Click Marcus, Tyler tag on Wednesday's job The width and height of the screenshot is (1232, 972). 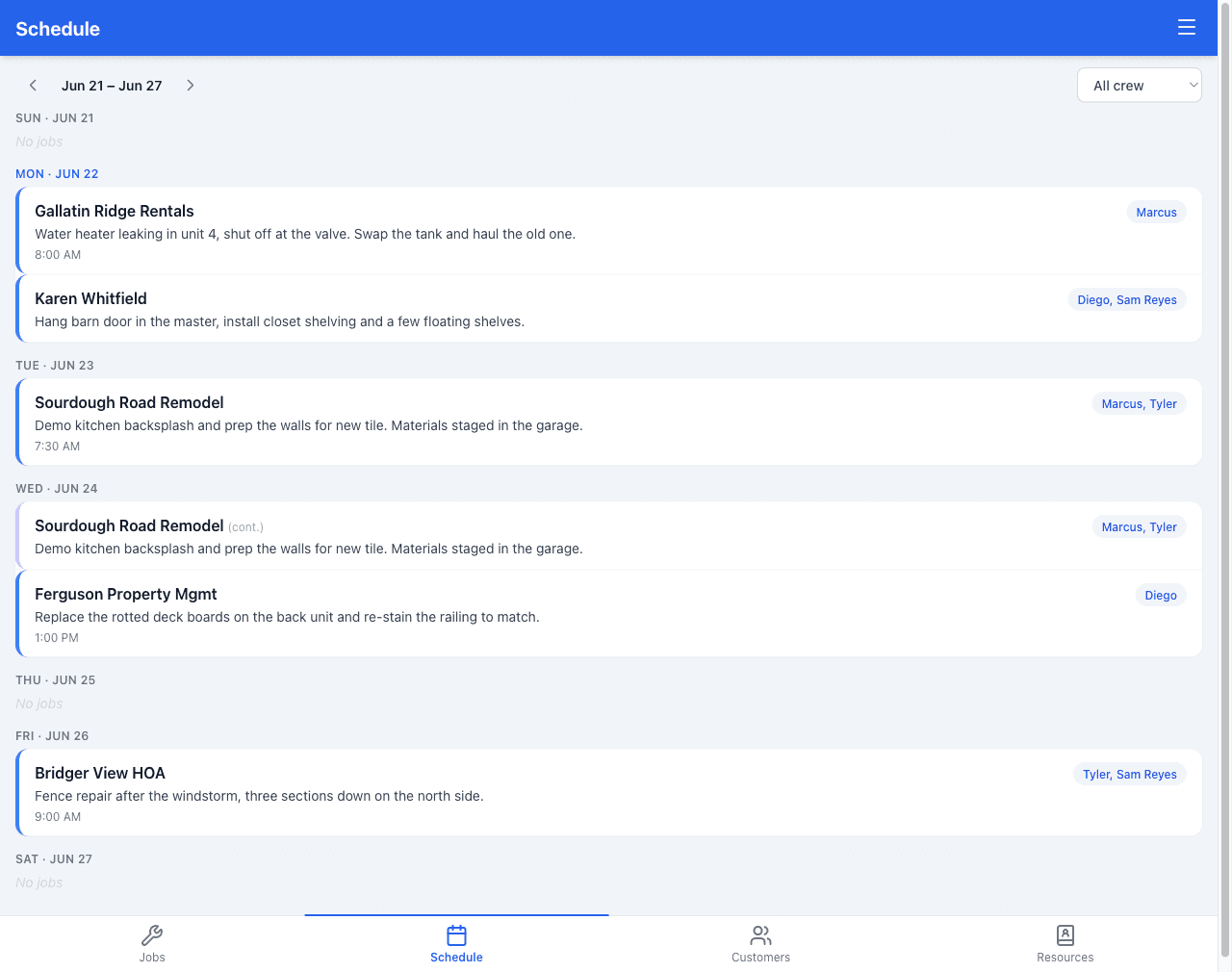[x=1139, y=527]
